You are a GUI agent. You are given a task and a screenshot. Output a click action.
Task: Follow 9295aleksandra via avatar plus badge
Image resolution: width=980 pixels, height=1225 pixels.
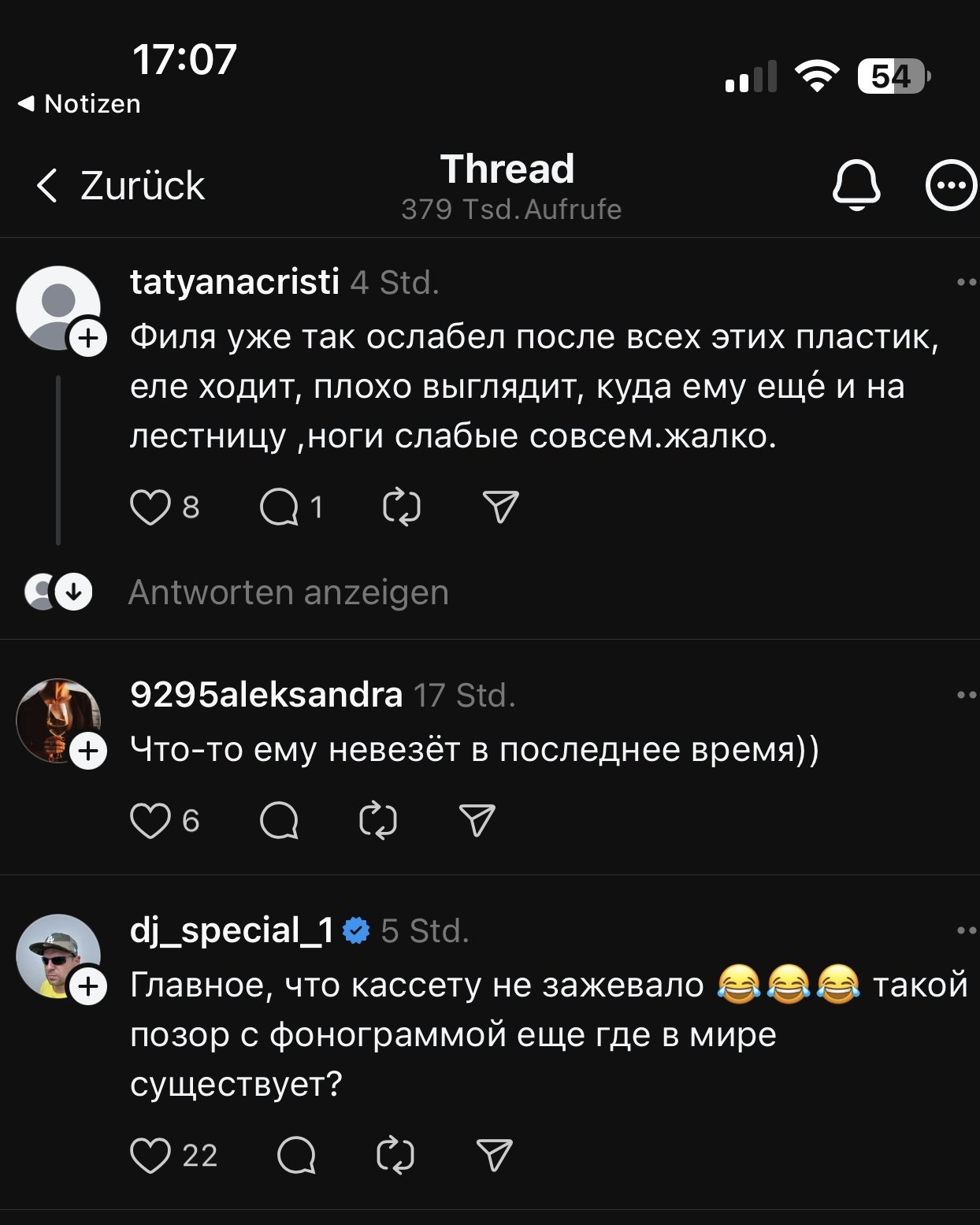tap(88, 752)
